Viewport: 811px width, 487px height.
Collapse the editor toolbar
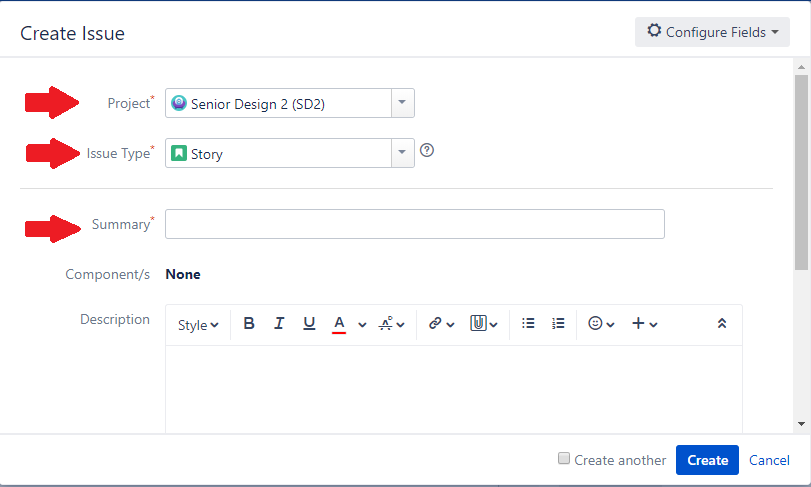click(x=722, y=324)
